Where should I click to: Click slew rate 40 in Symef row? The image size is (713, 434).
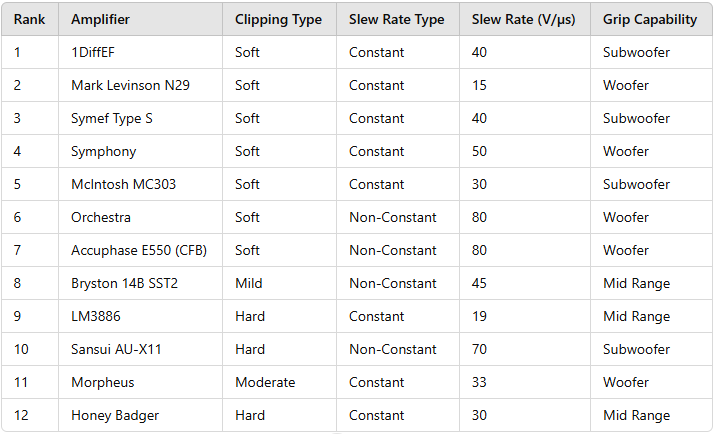pos(479,118)
